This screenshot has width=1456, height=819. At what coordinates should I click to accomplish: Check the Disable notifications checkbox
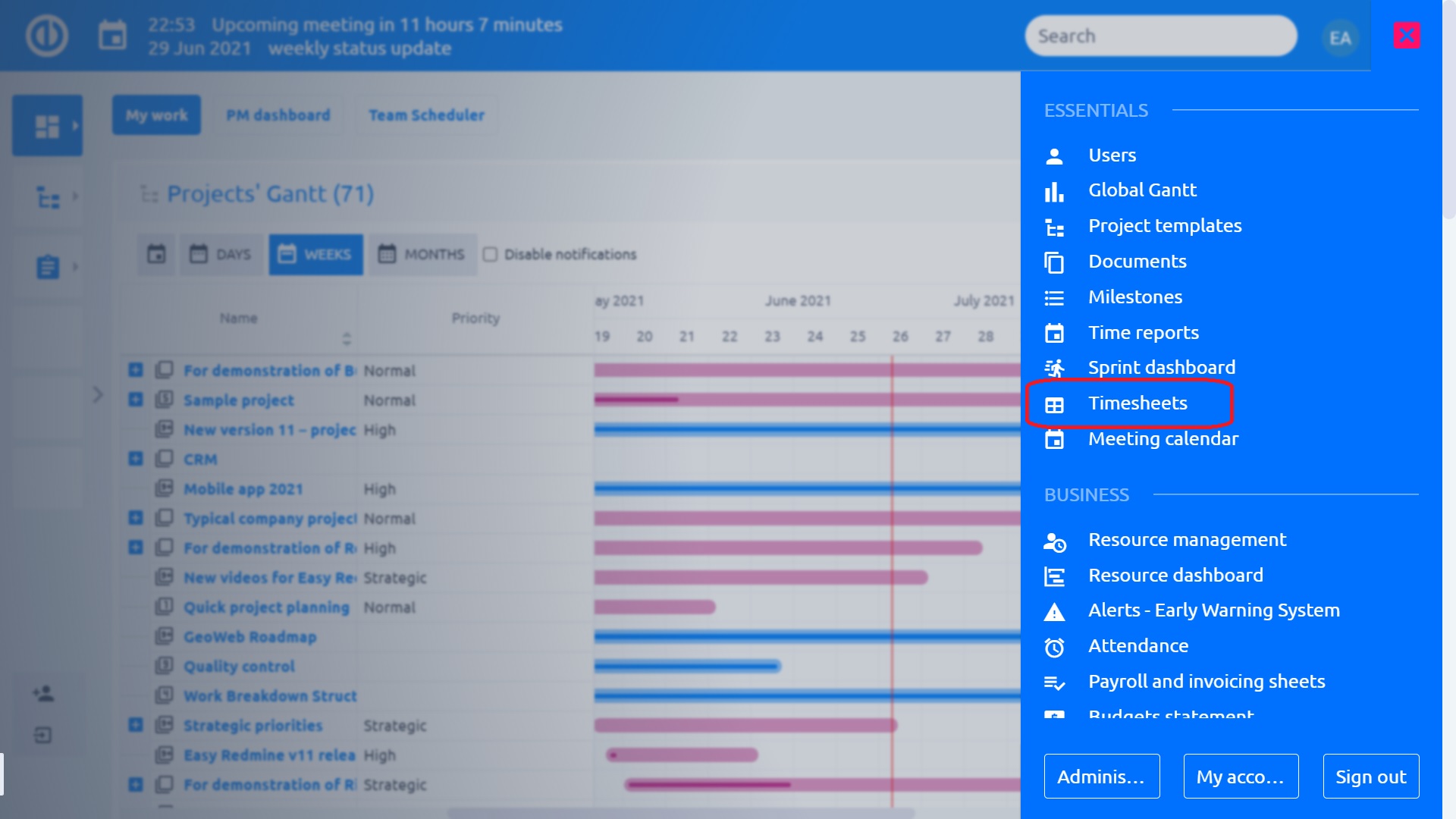coord(491,254)
